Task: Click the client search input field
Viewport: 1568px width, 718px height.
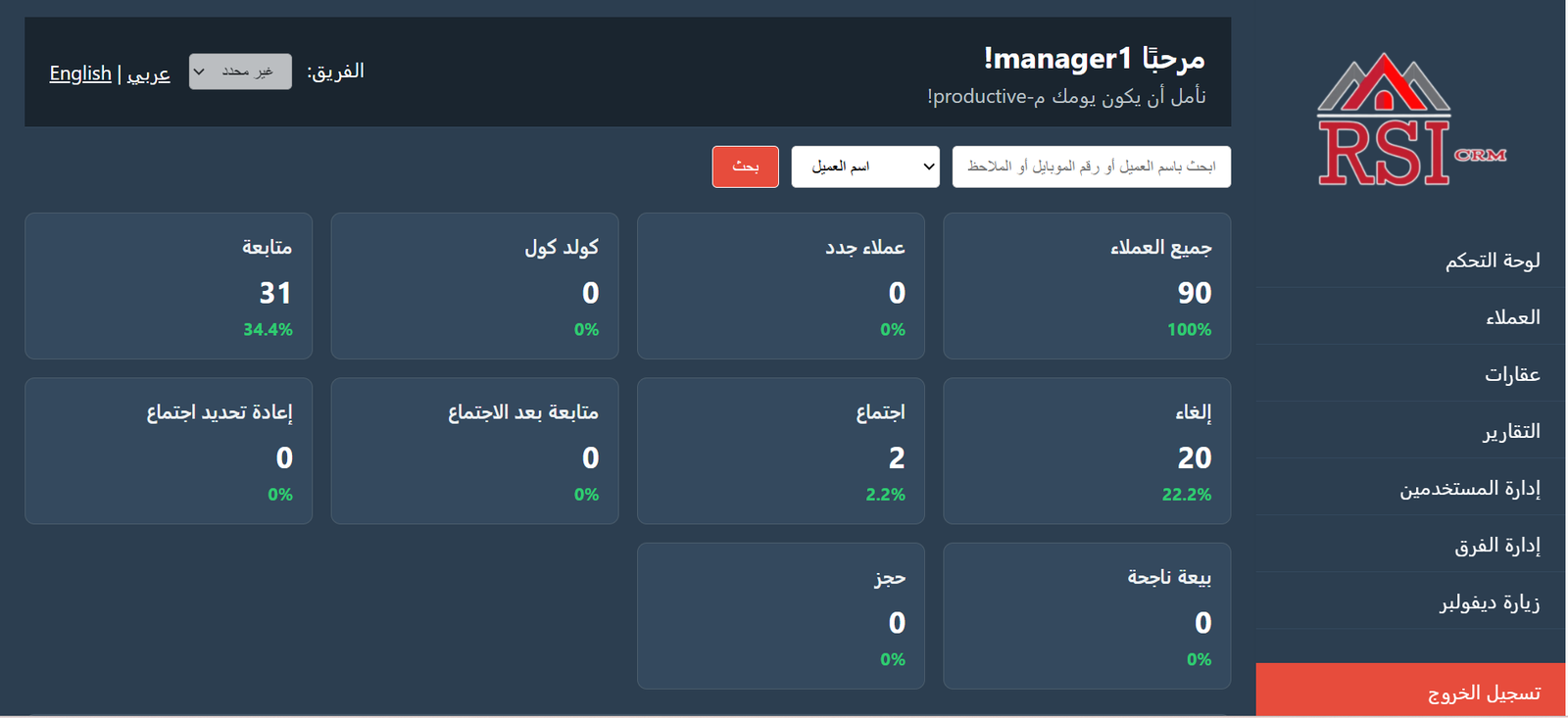Action: click(x=1091, y=167)
